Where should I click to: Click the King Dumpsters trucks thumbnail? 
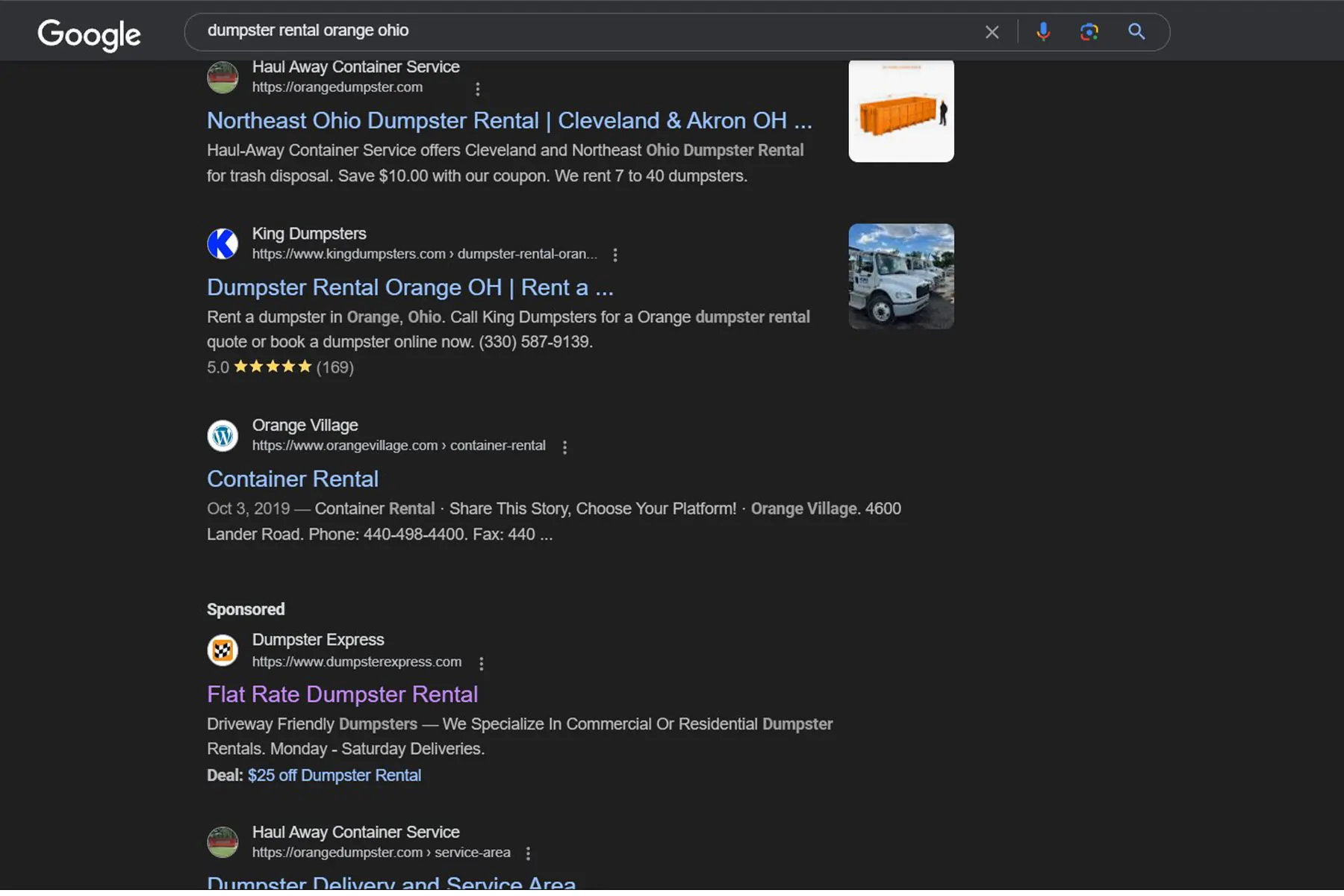coord(901,276)
